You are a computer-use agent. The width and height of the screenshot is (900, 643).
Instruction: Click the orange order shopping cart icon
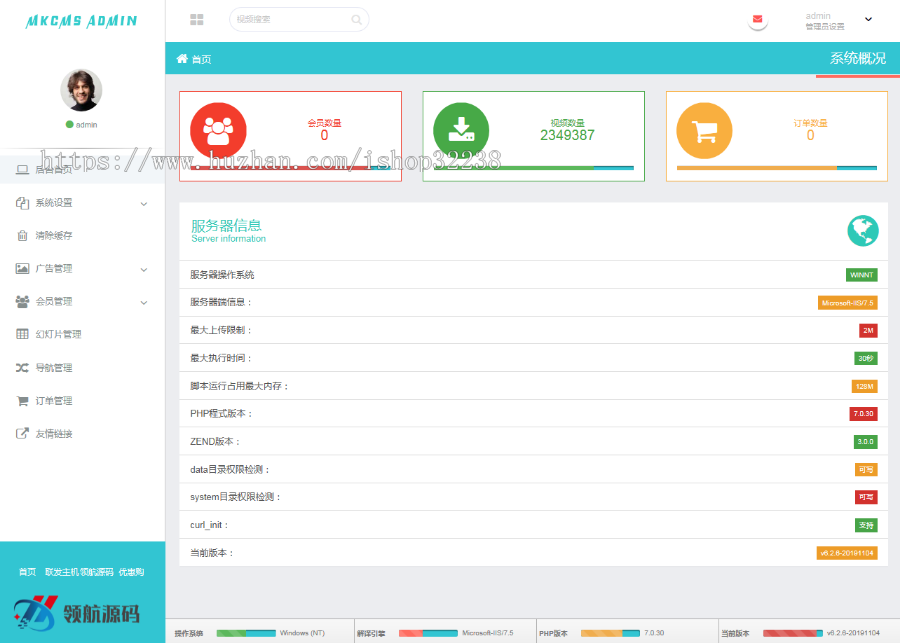pyautogui.click(x=706, y=130)
